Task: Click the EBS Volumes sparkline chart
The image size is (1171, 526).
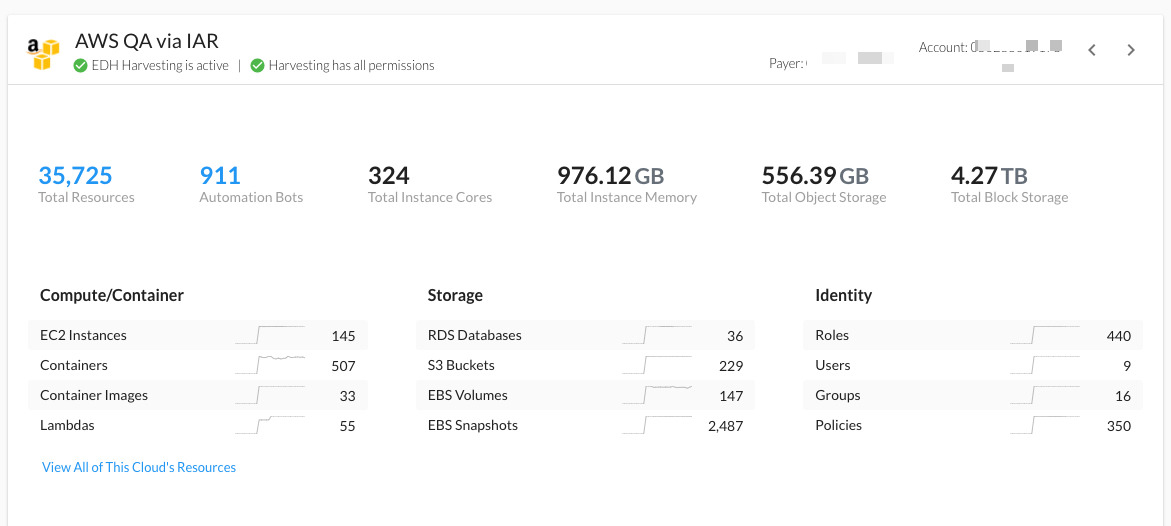Action: pos(657,394)
